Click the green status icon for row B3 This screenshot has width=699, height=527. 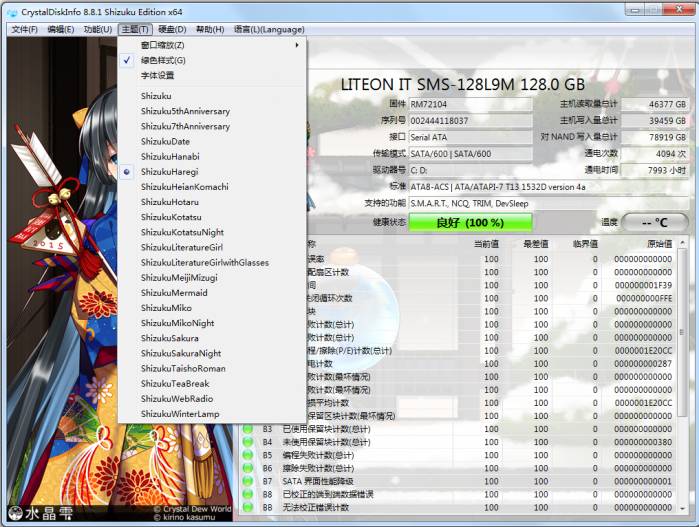[x=248, y=429]
